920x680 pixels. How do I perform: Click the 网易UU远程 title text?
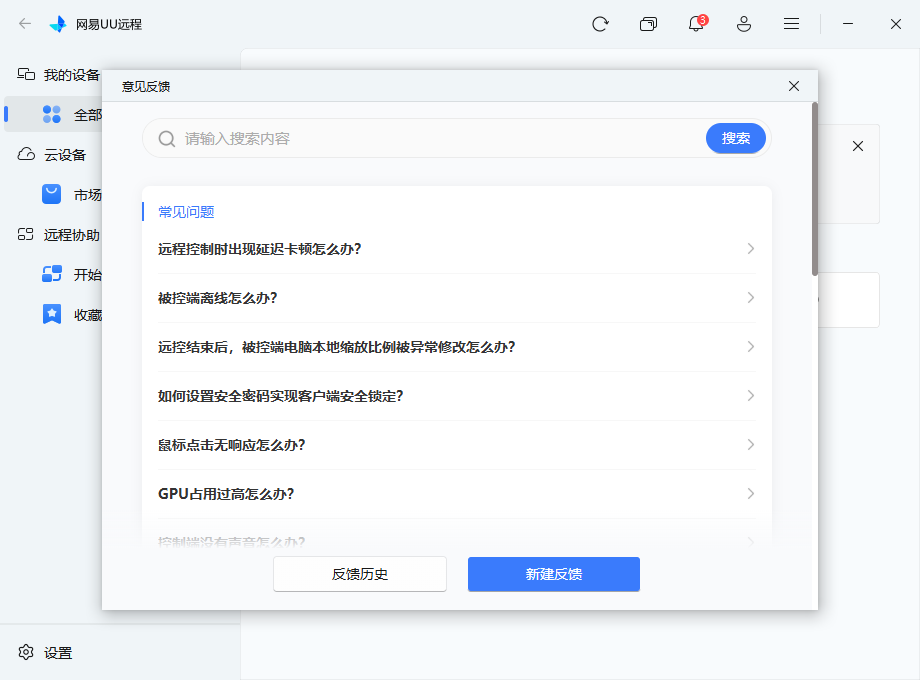109,24
